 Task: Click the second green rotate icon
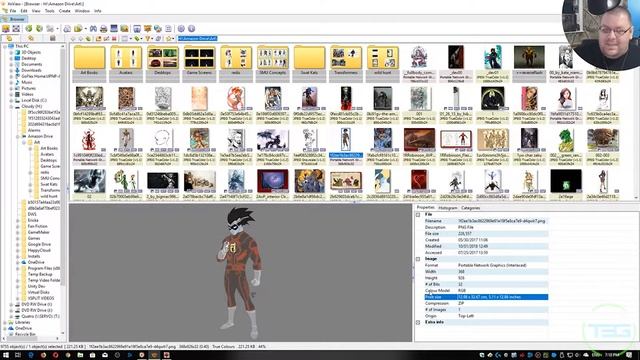pyautogui.click(x=39, y=29)
